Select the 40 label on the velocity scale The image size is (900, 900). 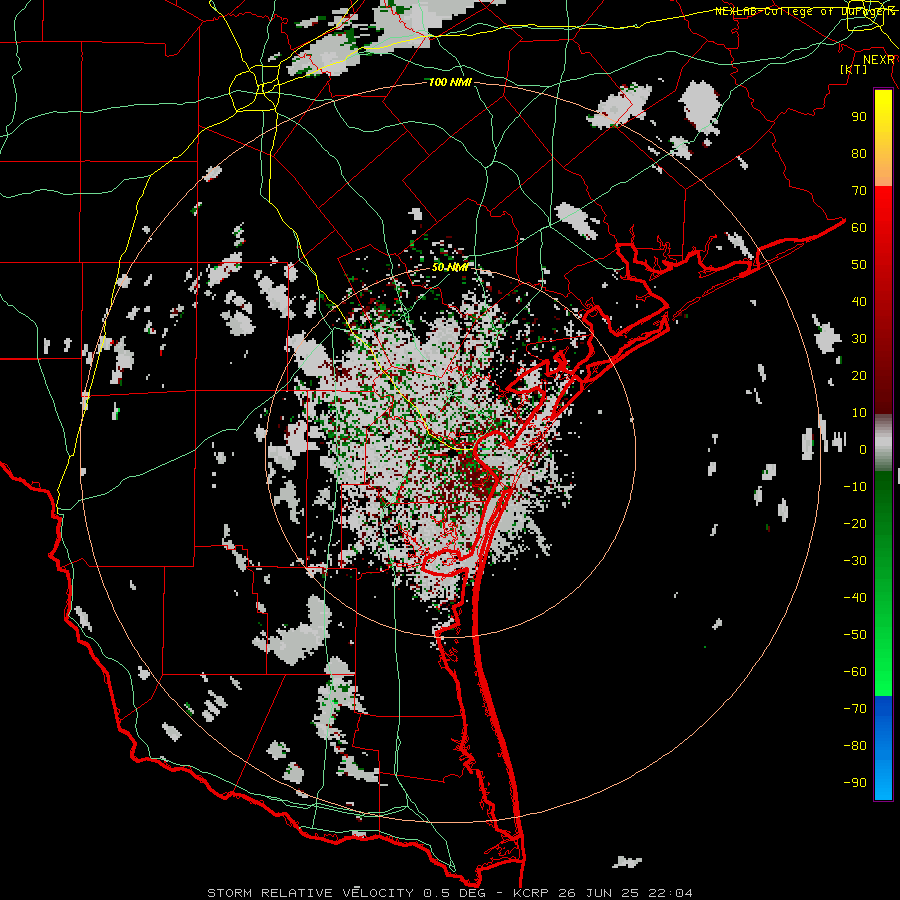(859, 302)
